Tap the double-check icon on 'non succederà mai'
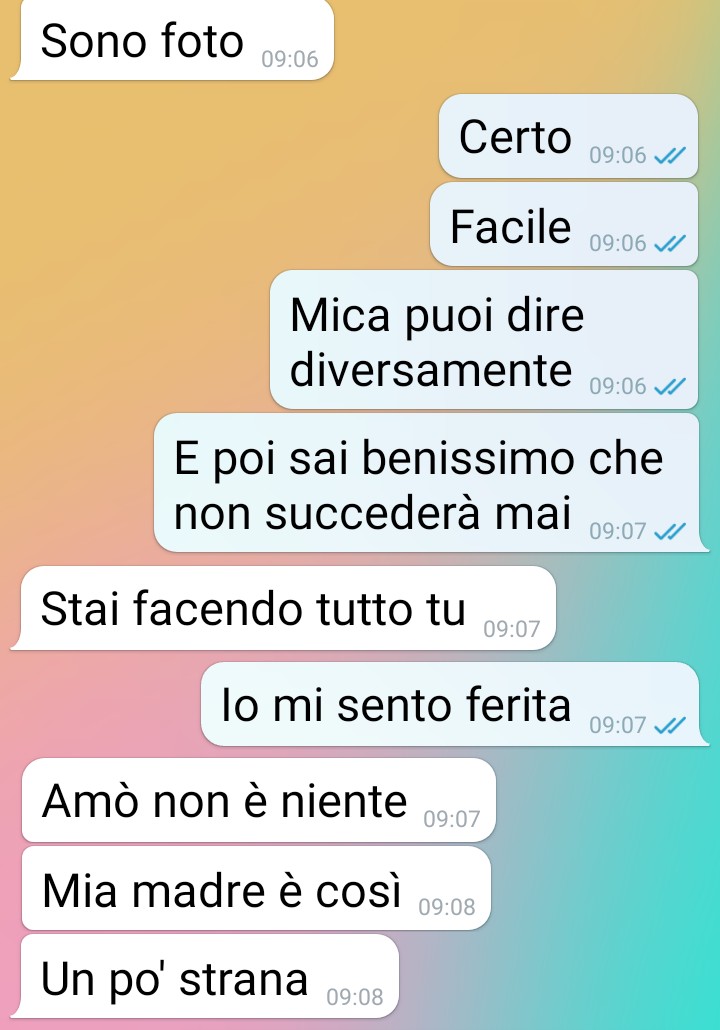Image resolution: width=720 pixels, height=1030 pixels. click(x=670, y=530)
